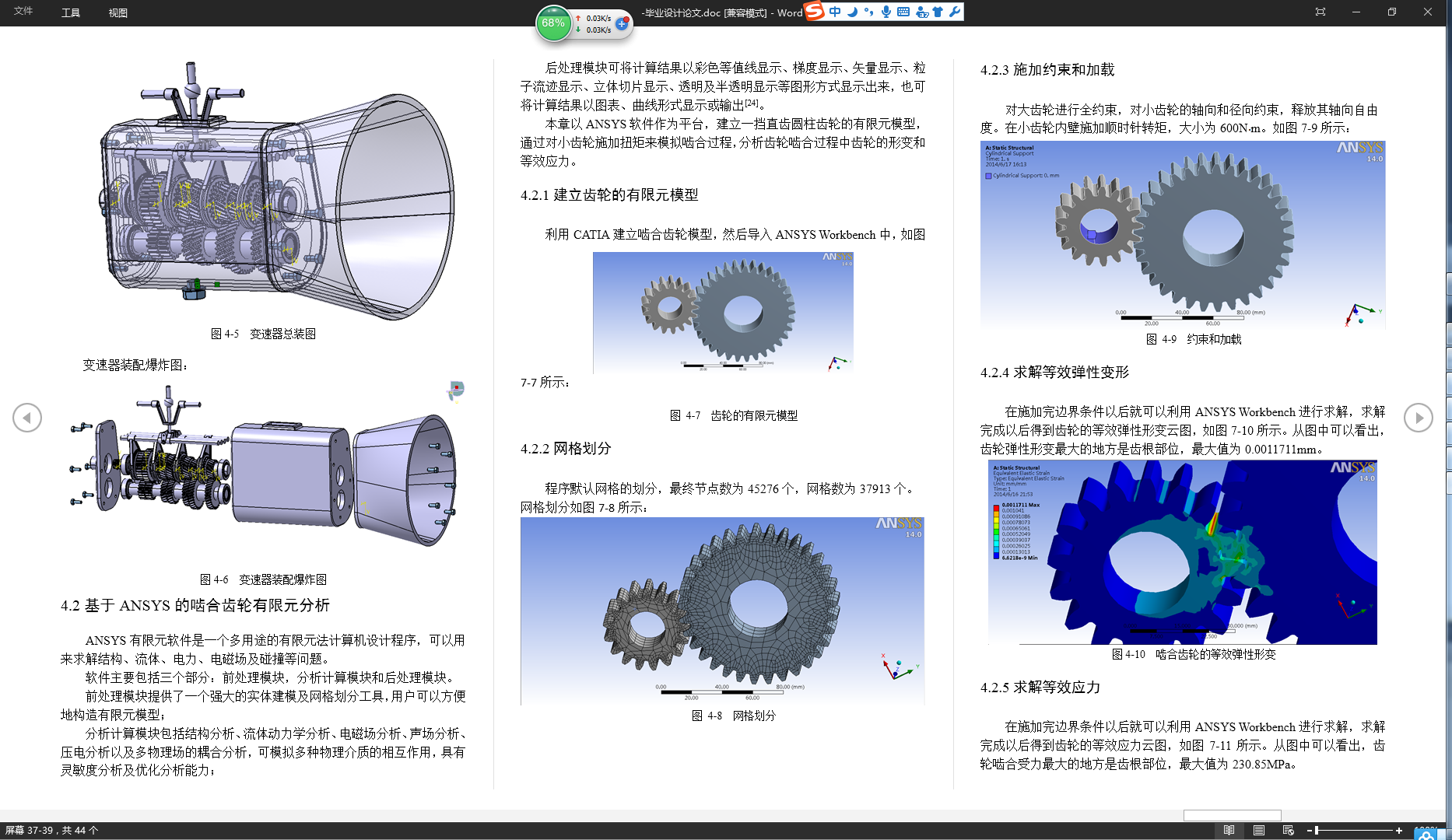Click the Sogou input method S logo
The image size is (1452, 840).
pos(815,11)
